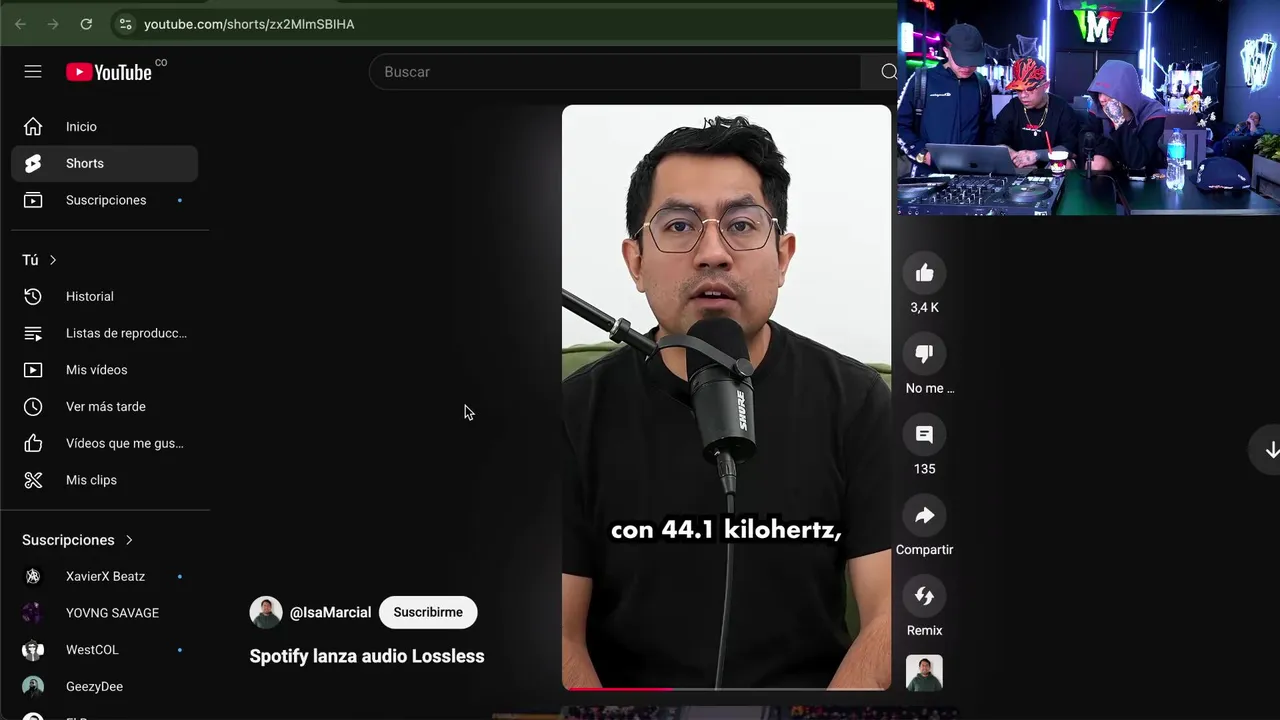The height and width of the screenshot is (720, 1280).
Task: Like the short video
Action: (x=924, y=273)
